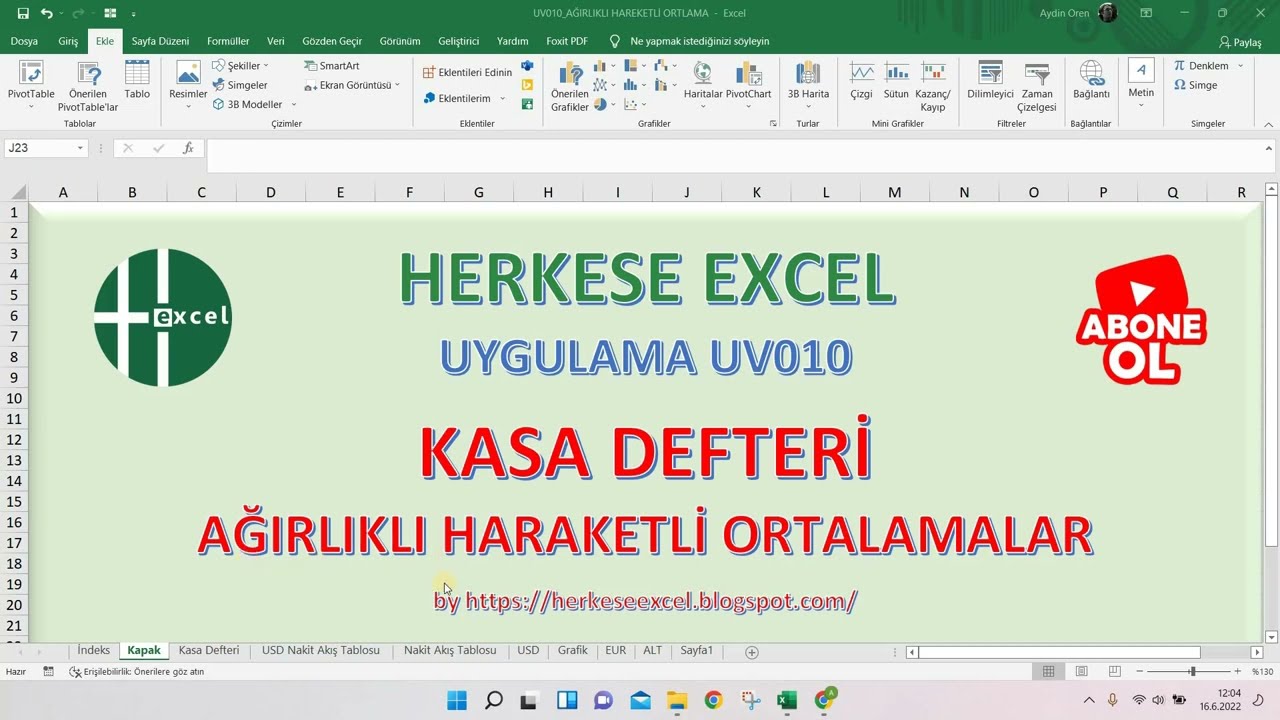The image size is (1280, 720).
Task: Click the ABONE OL subscribe image
Action: pyautogui.click(x=1141, y=320)
